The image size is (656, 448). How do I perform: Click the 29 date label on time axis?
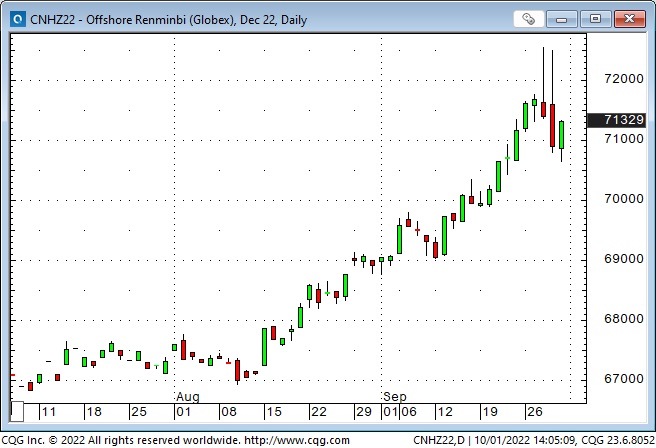click(x=364, y=412)
